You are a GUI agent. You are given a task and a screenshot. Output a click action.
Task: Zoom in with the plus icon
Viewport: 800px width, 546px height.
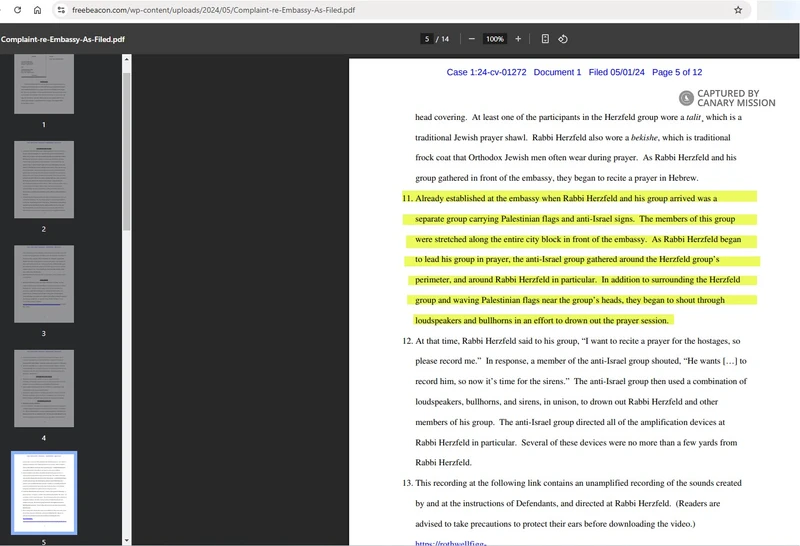518,39
